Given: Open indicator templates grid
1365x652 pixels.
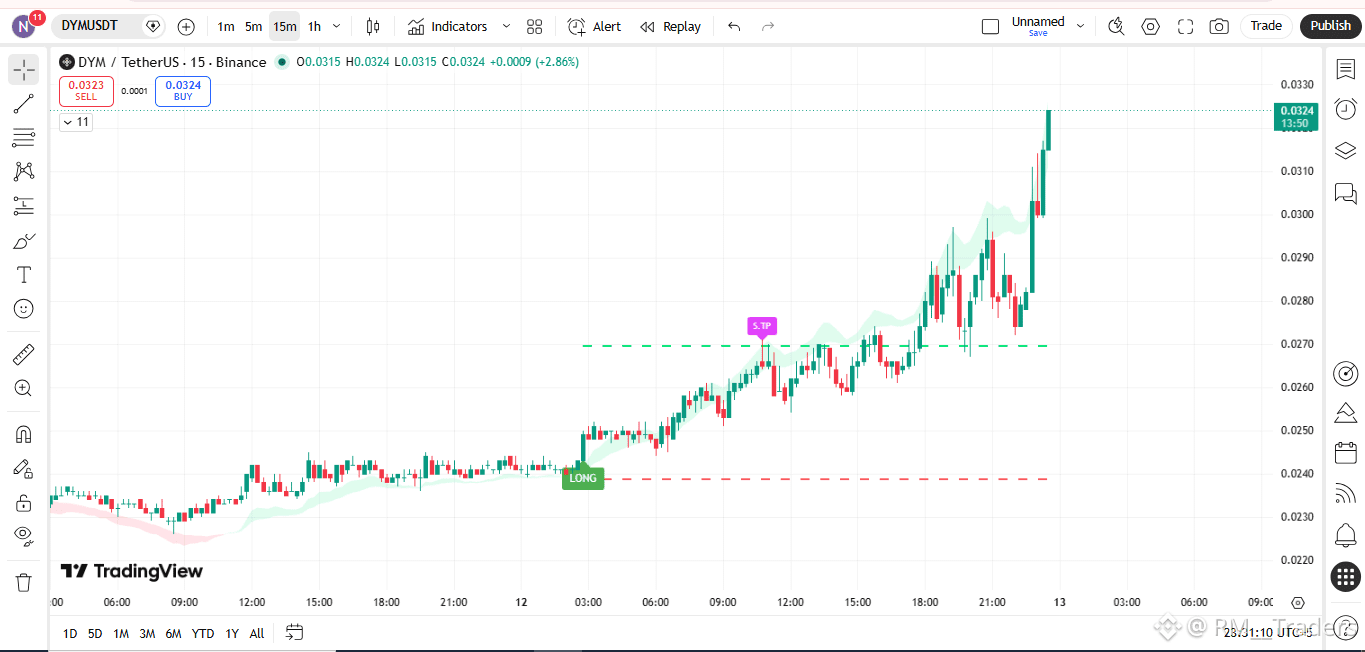Looking at the screenshot, I should pyautogui.click(x=535, y=27).
